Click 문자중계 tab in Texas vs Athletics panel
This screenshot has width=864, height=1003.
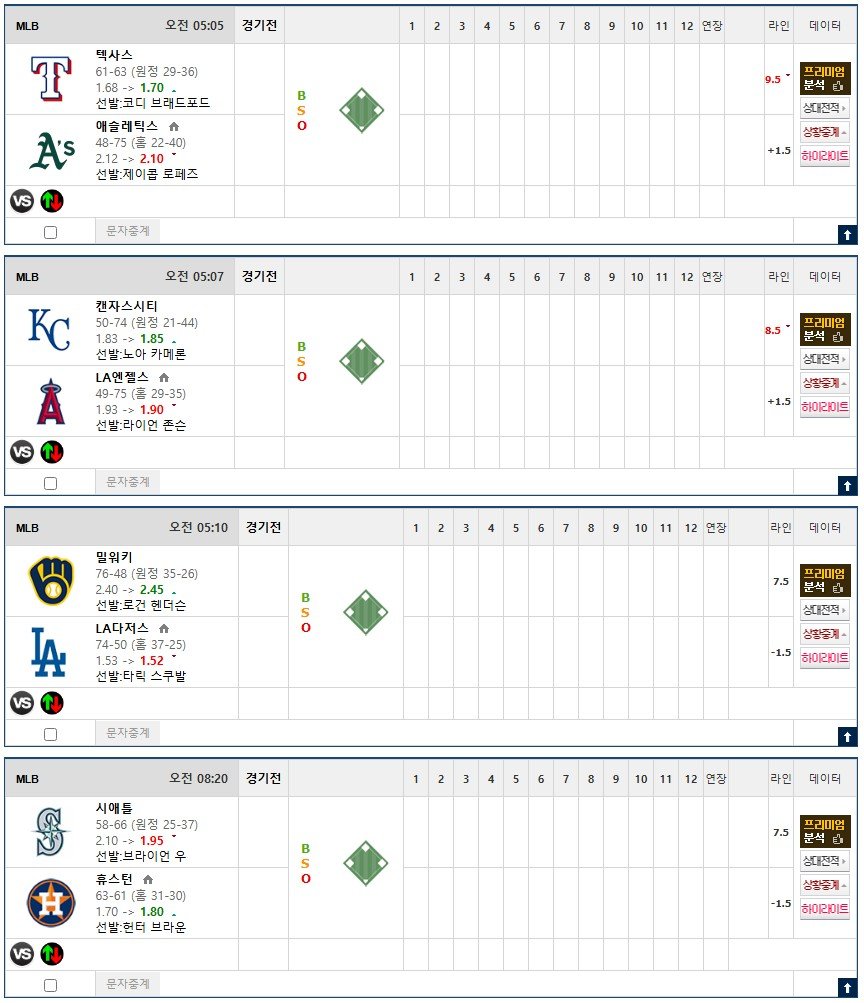pos(128,231)
